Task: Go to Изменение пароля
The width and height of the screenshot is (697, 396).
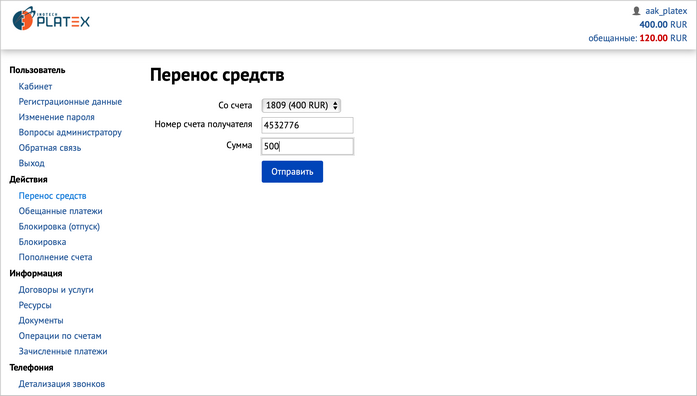Action: click(x=56, y=117)
